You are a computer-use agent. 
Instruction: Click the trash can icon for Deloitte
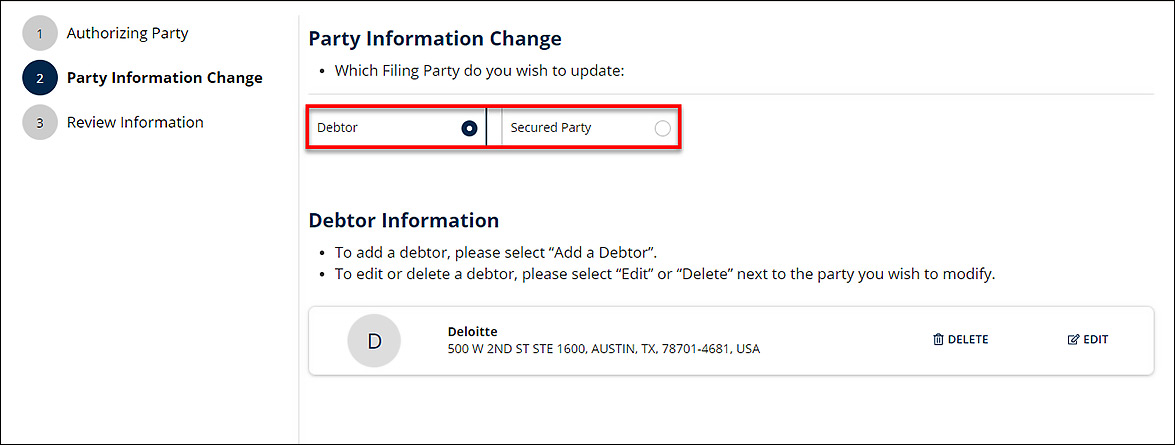[x=938, y=339]
